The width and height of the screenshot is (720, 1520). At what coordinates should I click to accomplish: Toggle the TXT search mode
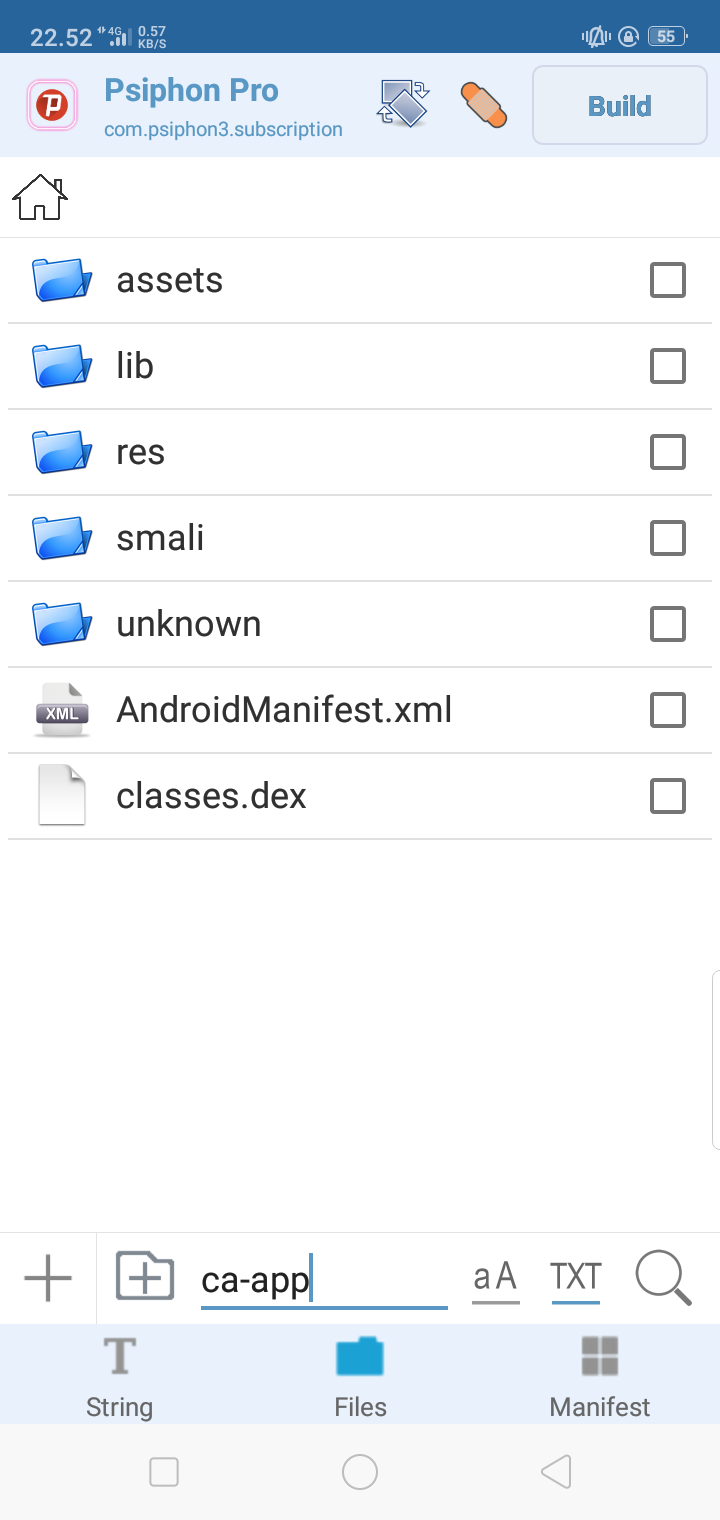pyautogui.click(x=575, y=1278)
